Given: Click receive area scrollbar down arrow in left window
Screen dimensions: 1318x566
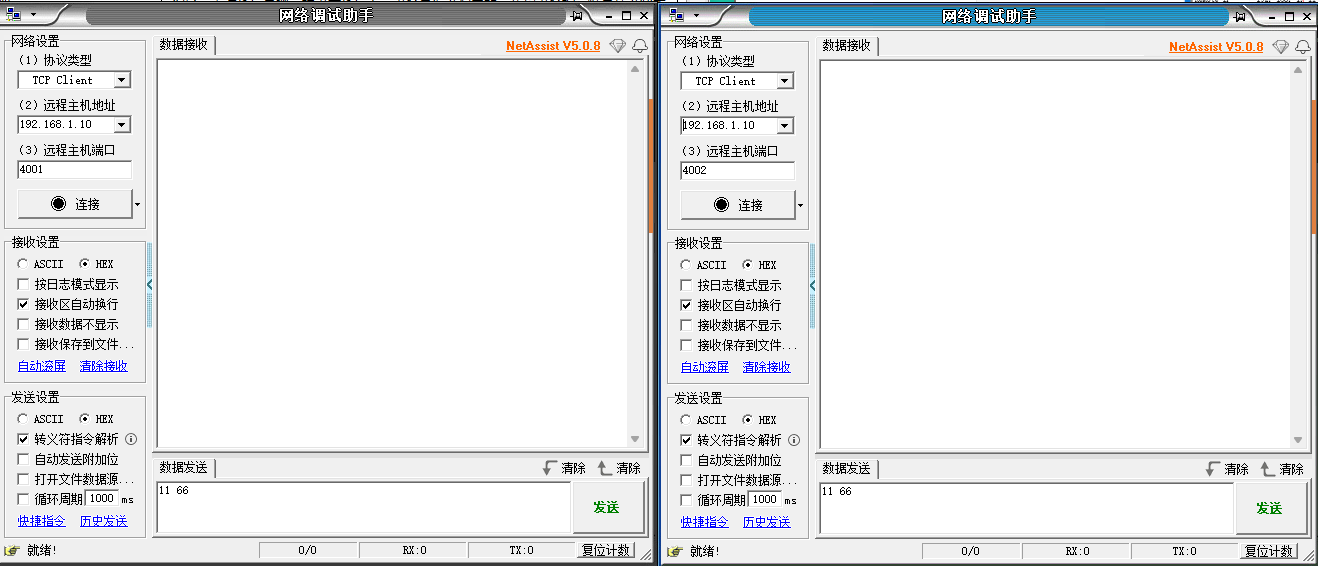Looking at the screenshot, I should [x=634, y=439].
